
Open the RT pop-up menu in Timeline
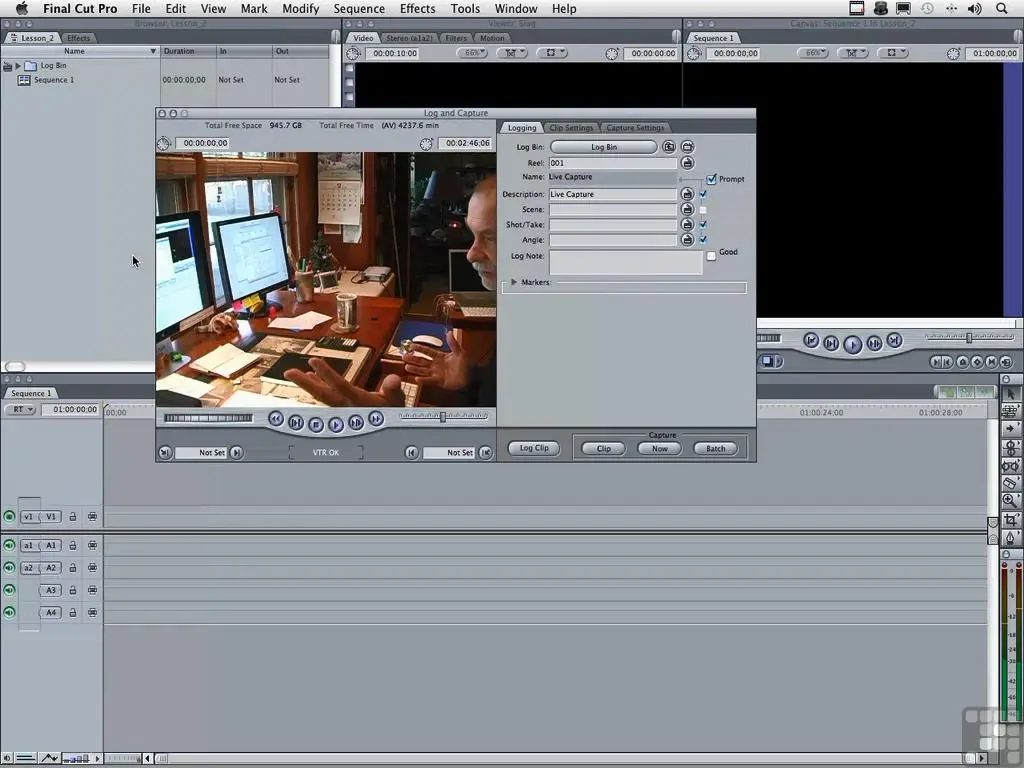pyautogui.click(x=20, y=409)
